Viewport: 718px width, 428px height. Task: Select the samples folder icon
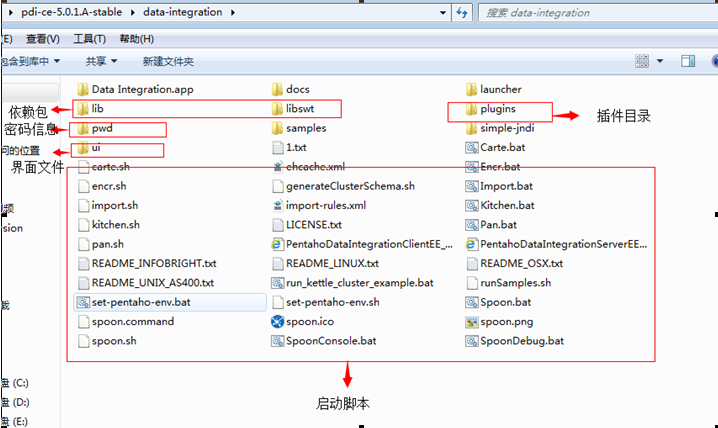coord(277,128)
